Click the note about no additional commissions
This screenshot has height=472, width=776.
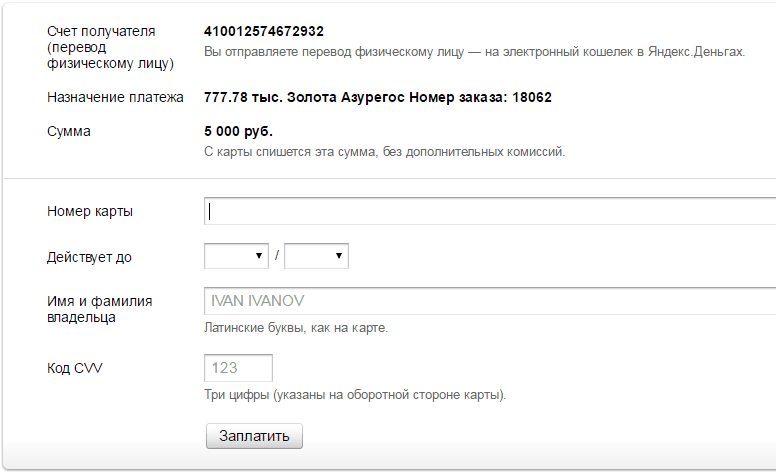(384, 151)
